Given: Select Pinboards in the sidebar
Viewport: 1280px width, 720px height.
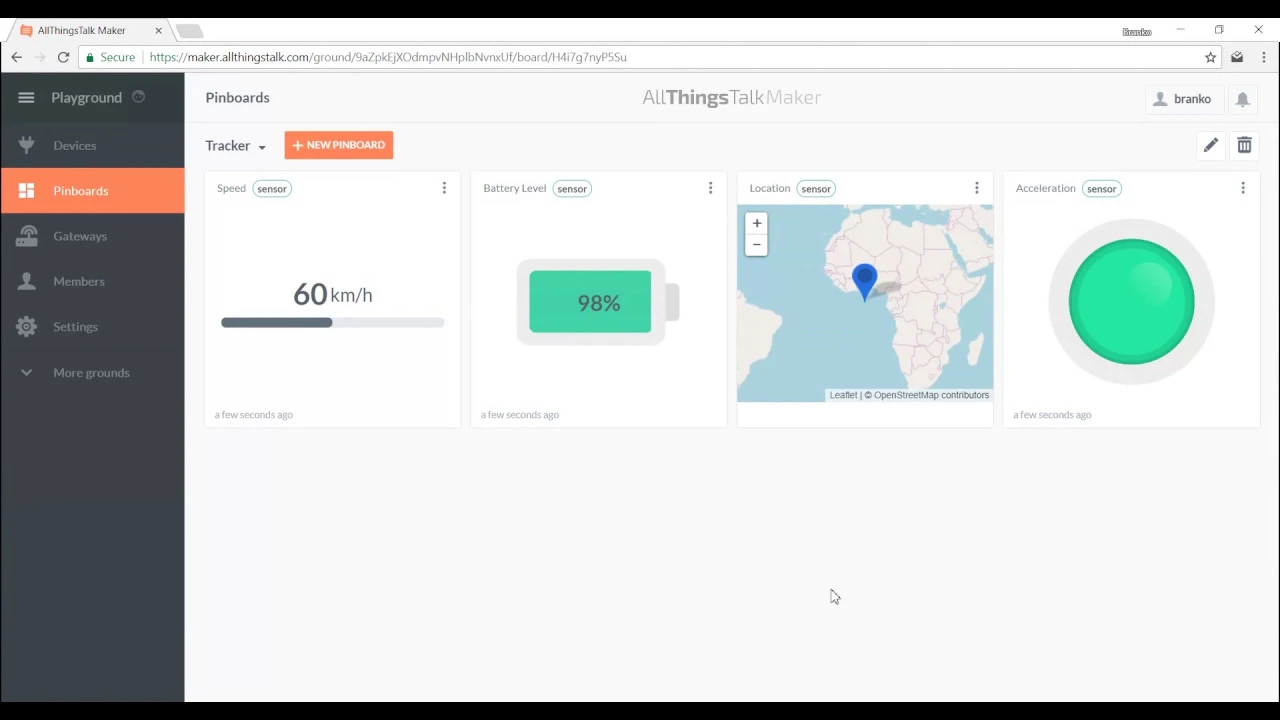Looking at the screenshot, I should 92,190.
